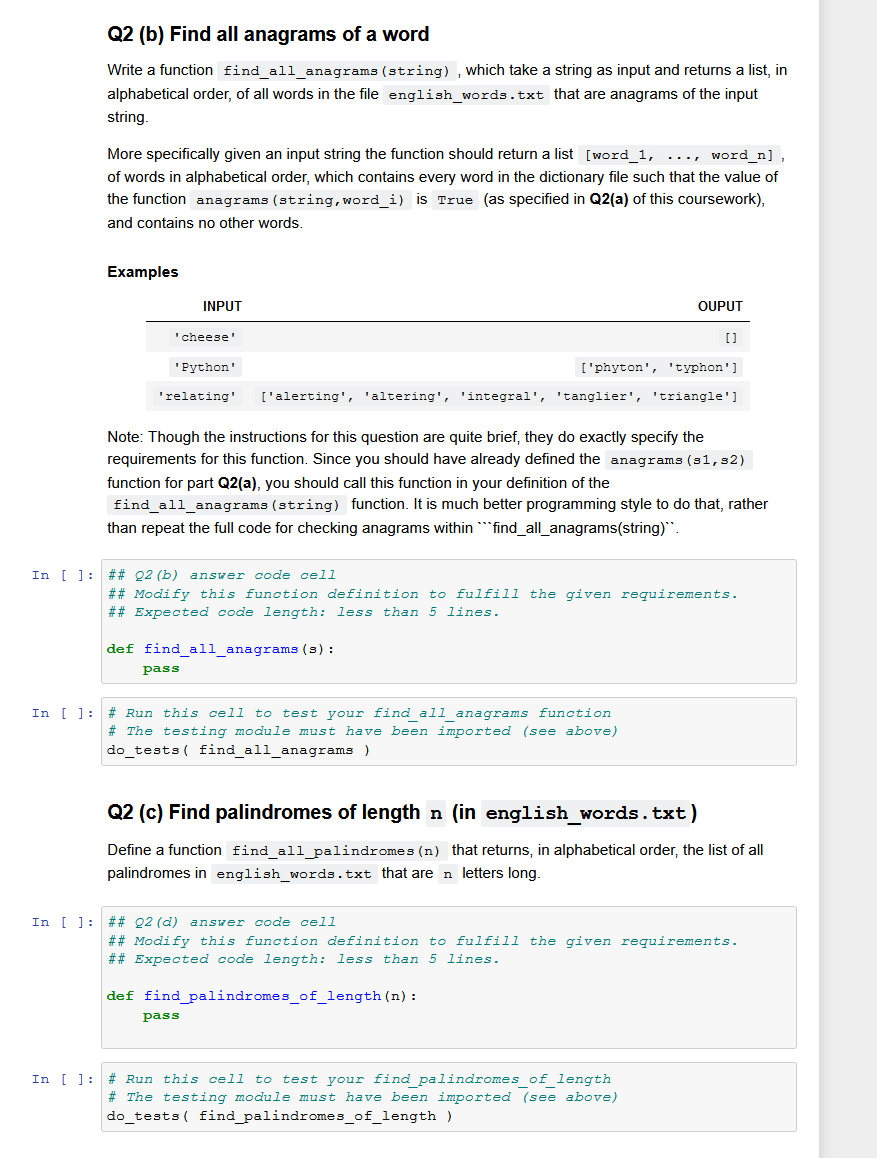Click the 'def find_palindromes_of_length(n):' code line

[261, 996]
